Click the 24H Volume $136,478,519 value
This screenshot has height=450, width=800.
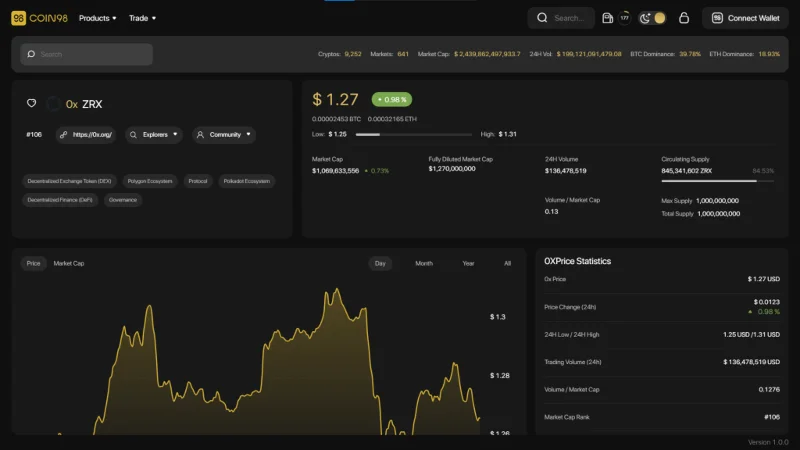[565, 171]
